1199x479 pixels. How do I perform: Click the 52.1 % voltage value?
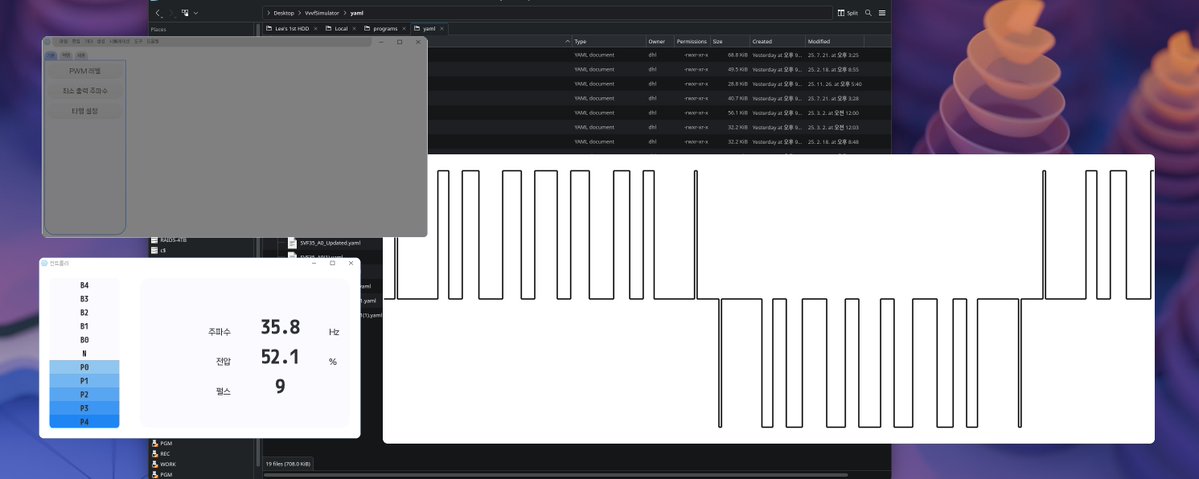pyautogui.click(x=280, y=357)
